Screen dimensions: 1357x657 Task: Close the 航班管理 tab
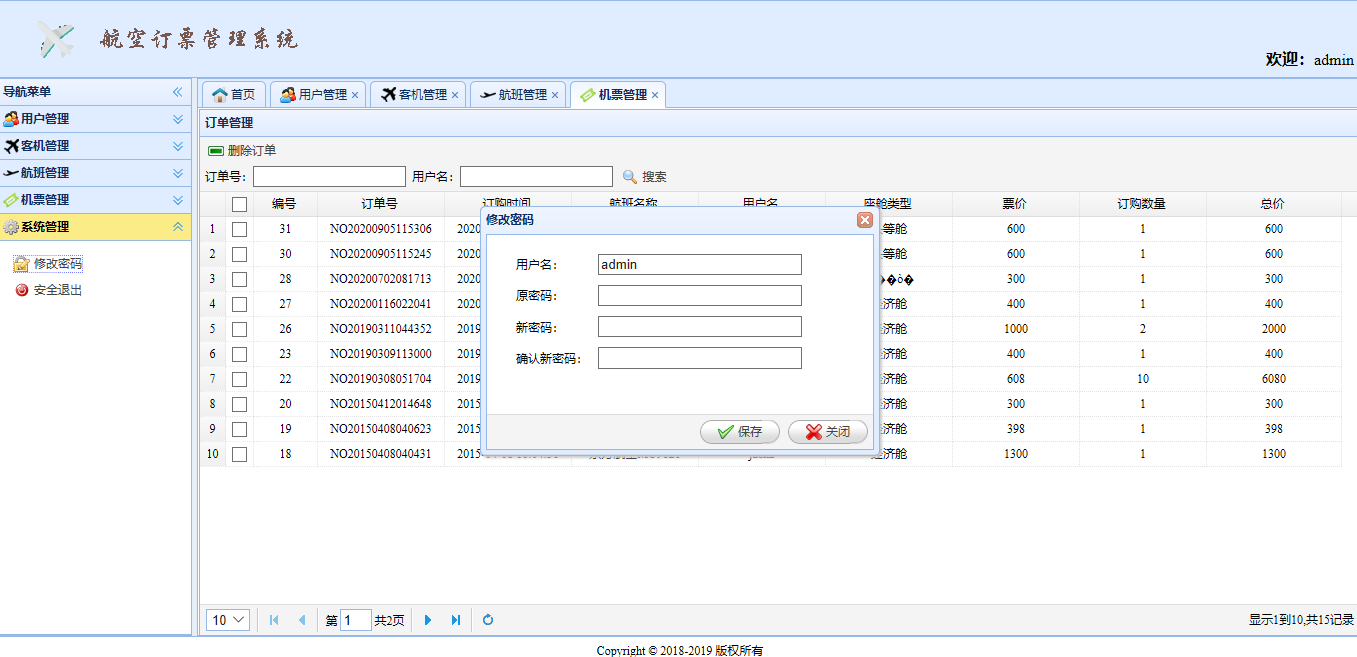click(555, 96)
